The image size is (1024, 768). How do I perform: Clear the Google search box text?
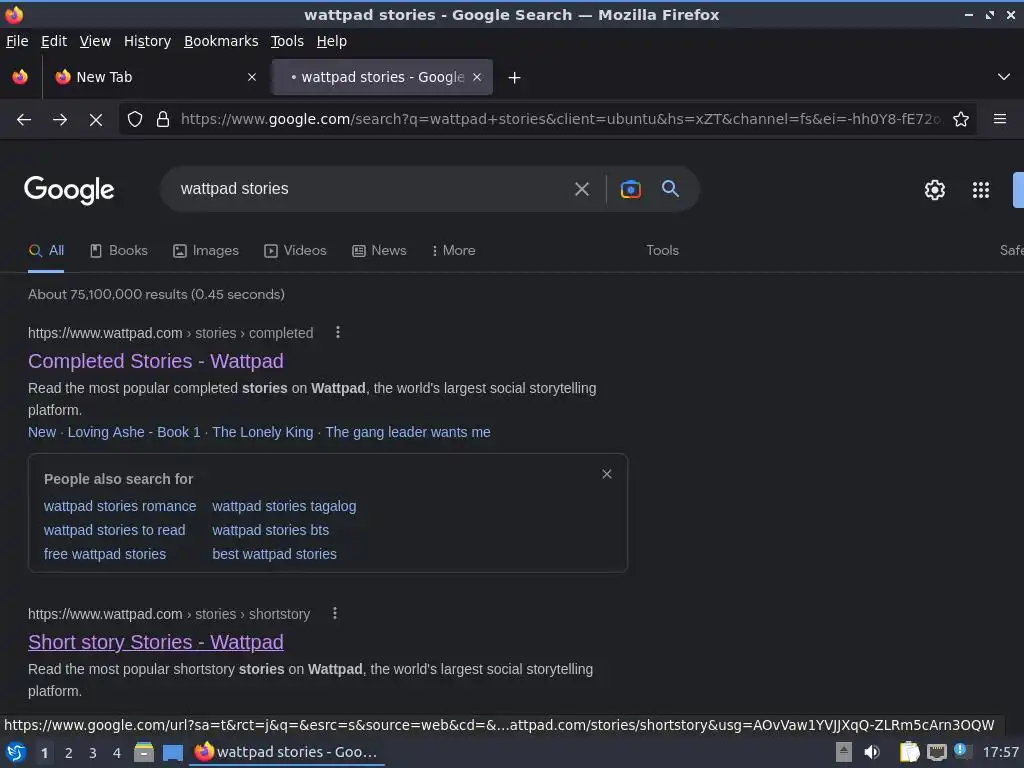click(x=581, y=189)
